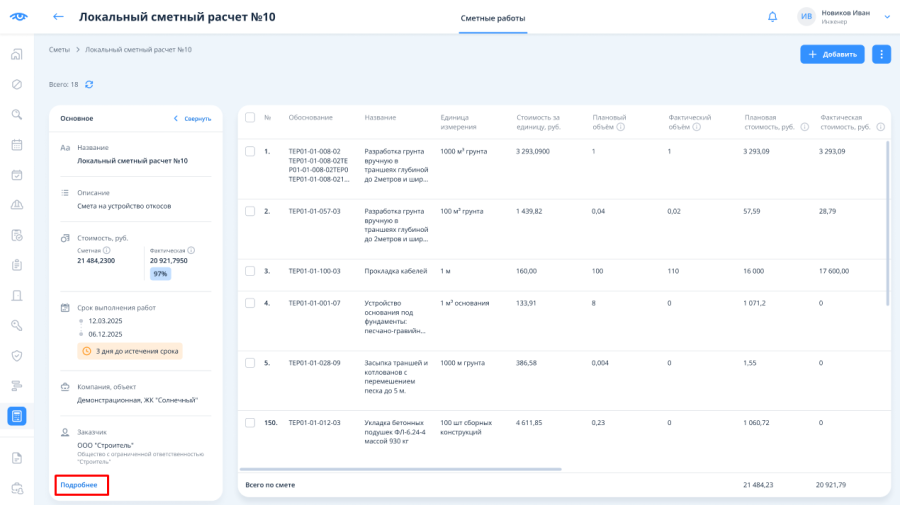Tick the checkbox for row 1
Viewport: 900px width, 505px height.
click(x=250, y=152)
